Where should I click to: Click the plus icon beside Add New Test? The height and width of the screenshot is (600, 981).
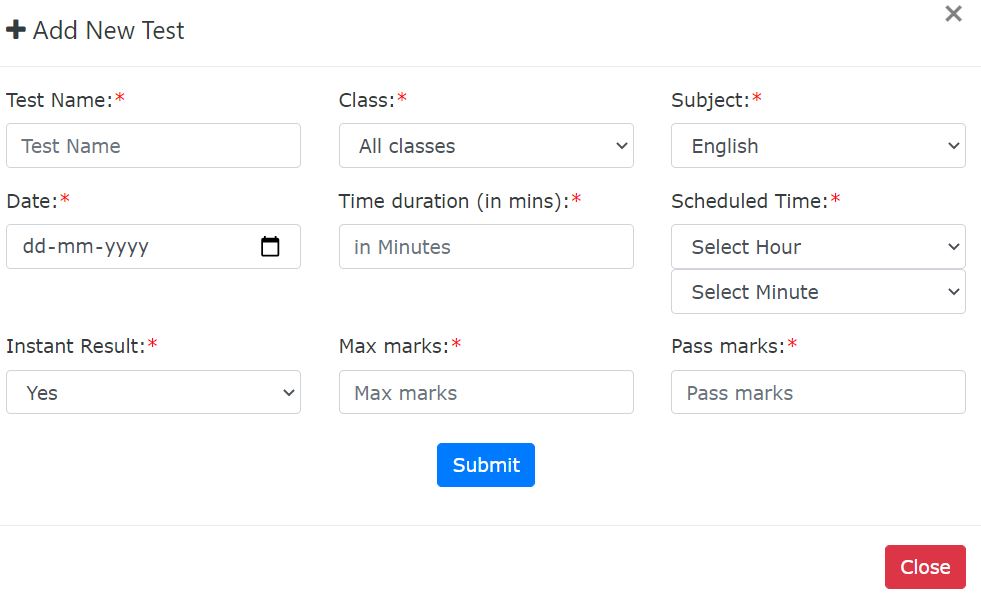point(16,30)
